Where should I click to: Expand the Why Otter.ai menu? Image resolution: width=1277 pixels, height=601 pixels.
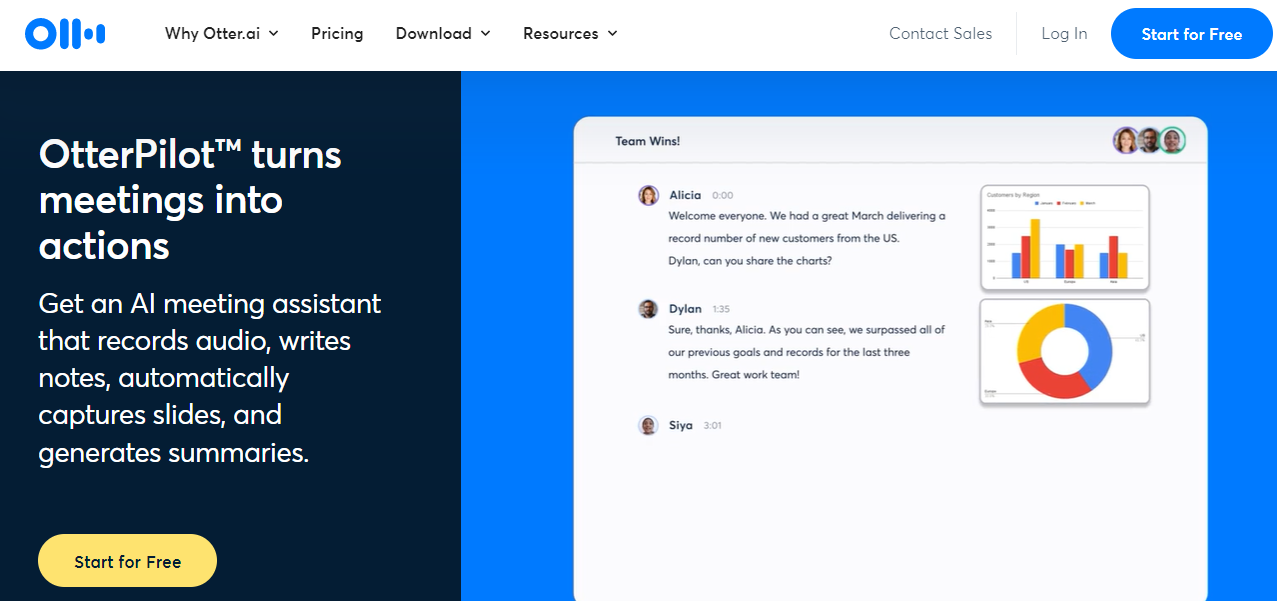coord(222,34)
